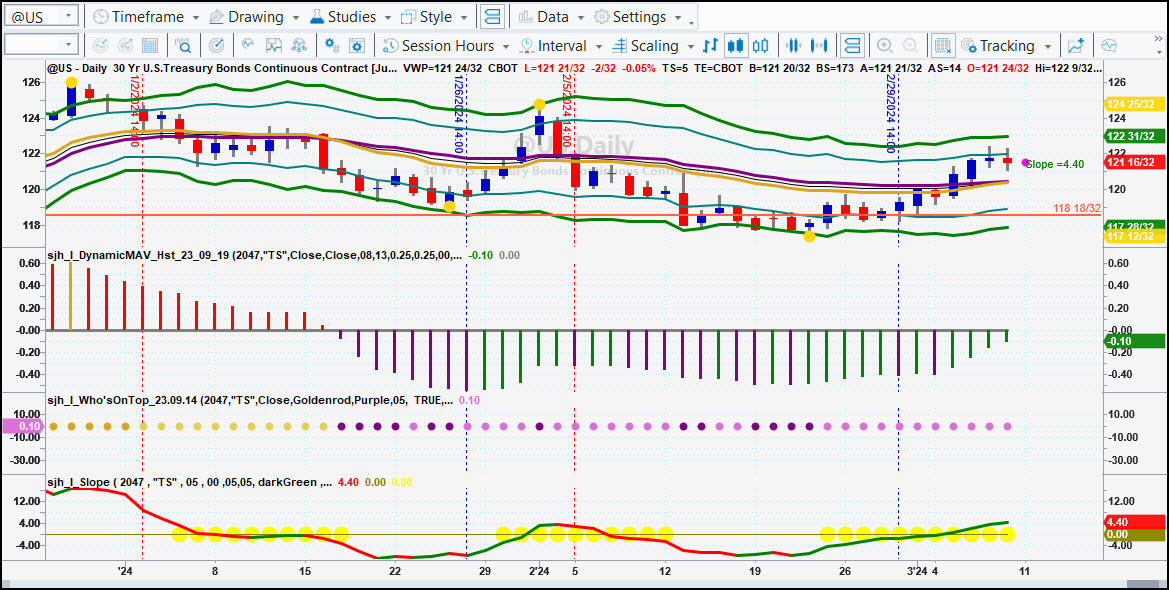The image size is (1169, 590).
Task: Click the Slope =4.40 annotation
Action: 1054,164
